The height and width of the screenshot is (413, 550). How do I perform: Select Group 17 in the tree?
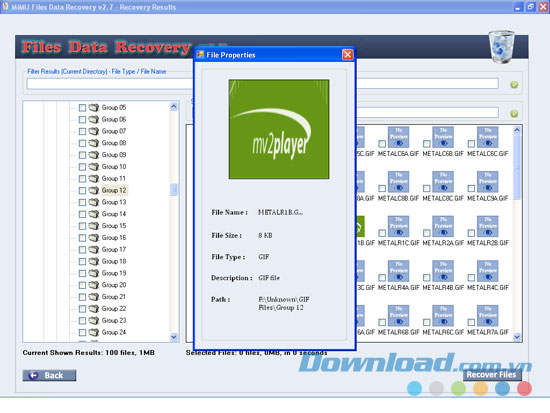click(x=114, y=249)
